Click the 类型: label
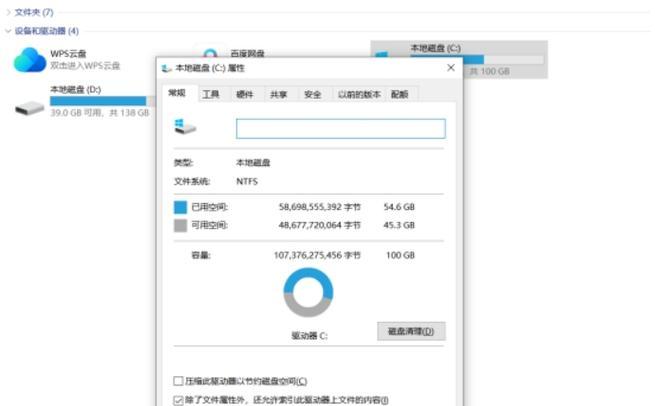The image size is (655, 406). [x=183, y=163]
